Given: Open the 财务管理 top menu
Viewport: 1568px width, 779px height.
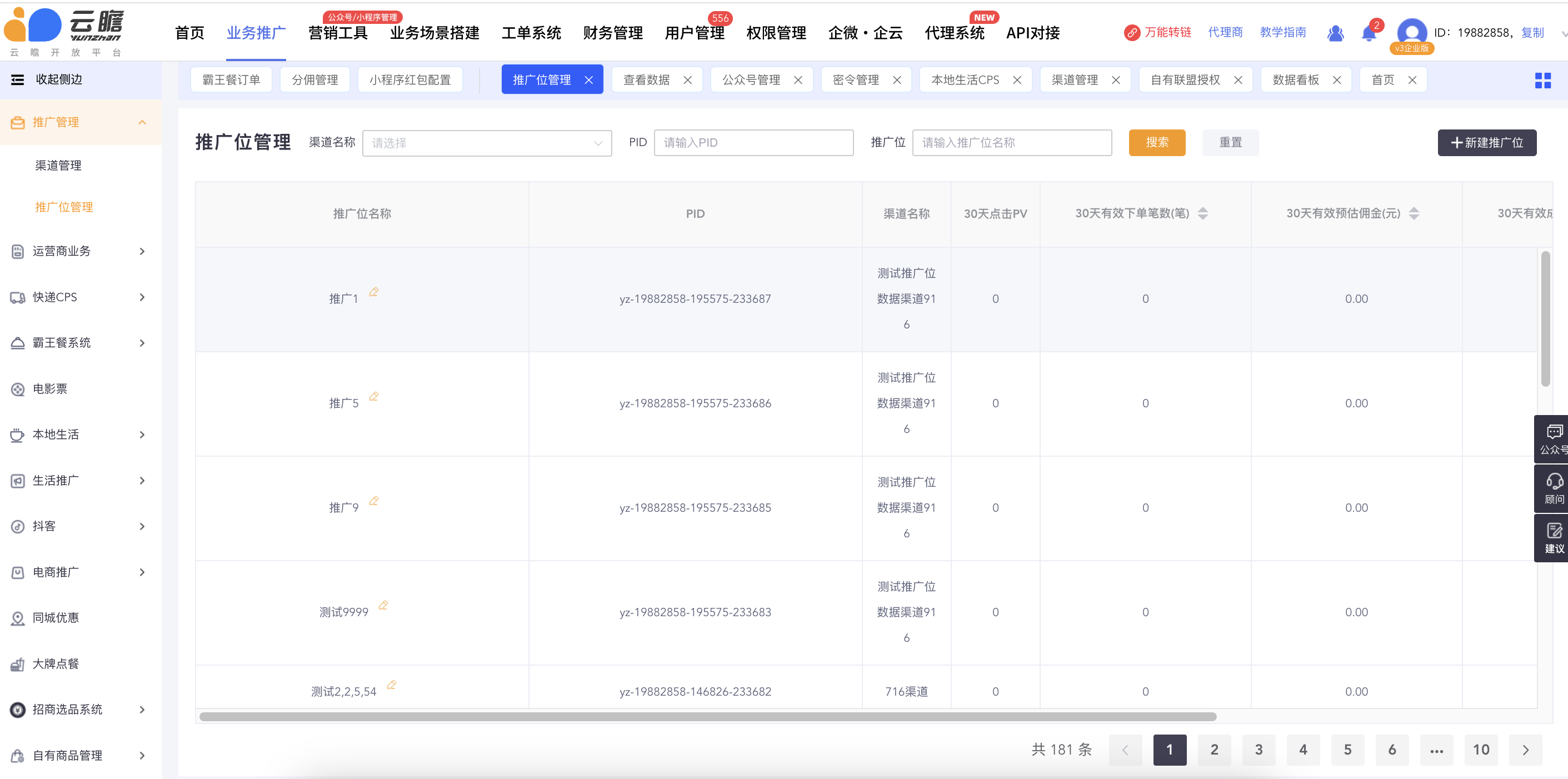Looking at the screenshot, I should 612,33.
